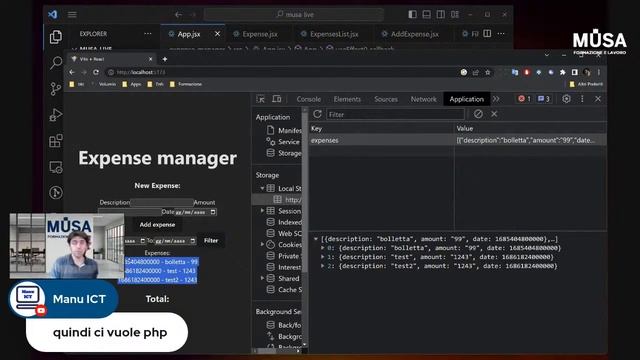
Task: Open the VS Code Explorer view icon
Action: (x=56, y=37)
